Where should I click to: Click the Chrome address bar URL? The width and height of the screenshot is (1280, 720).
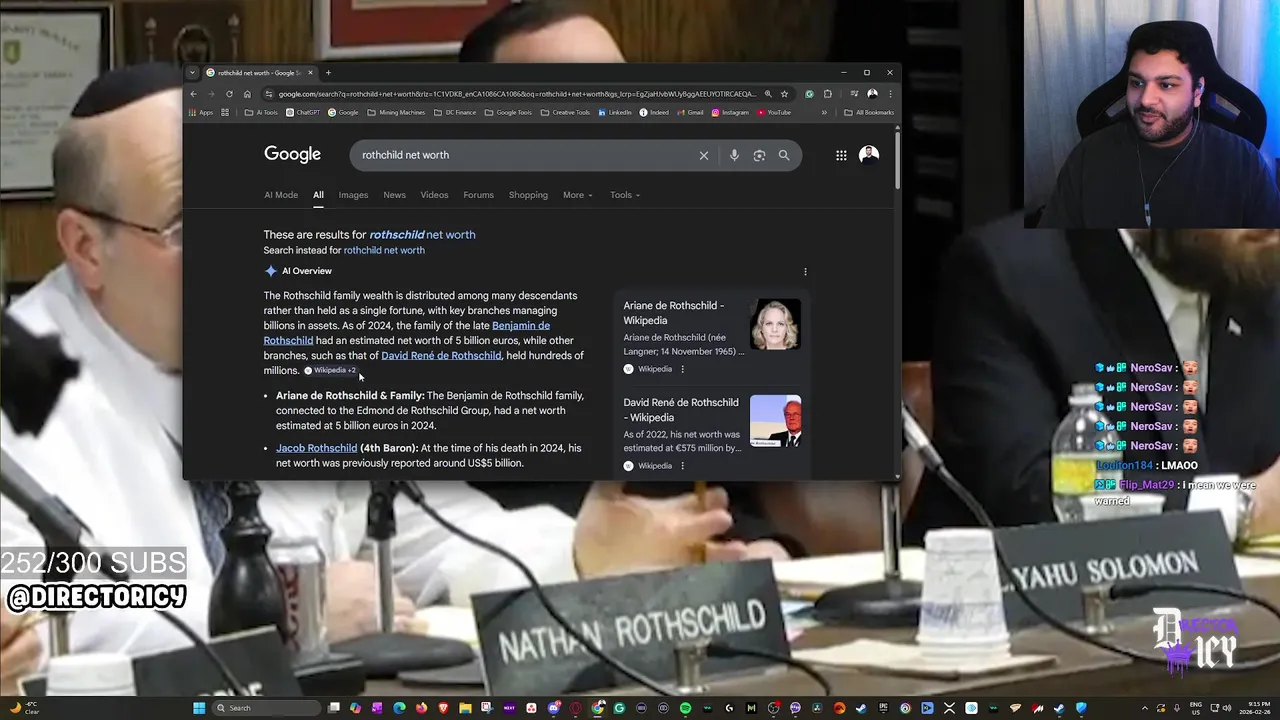click(x=517, y=94)
